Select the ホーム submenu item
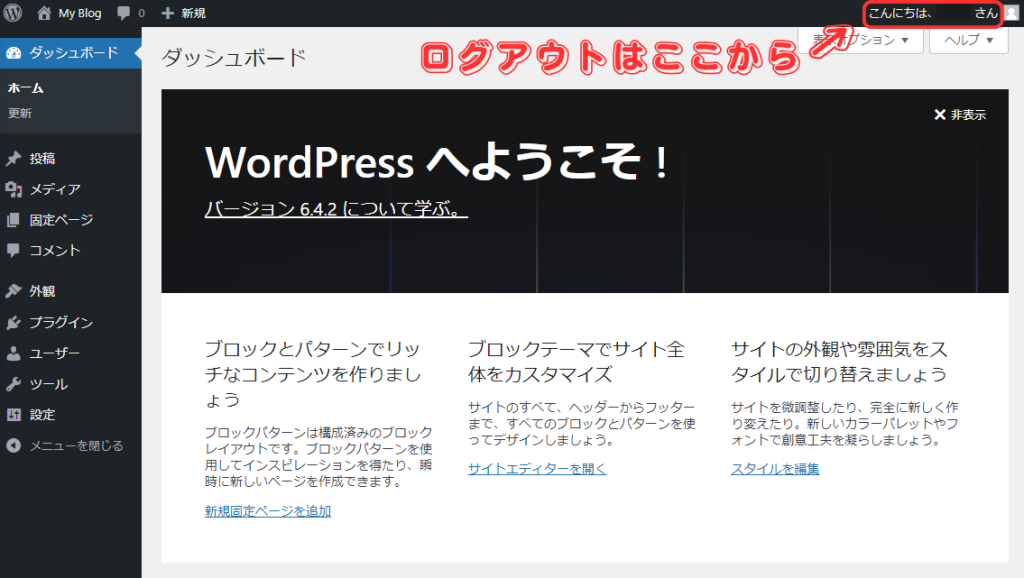The width and height of the screenshot is (1024, 578). pyautogui.click(x=25, y=88)
